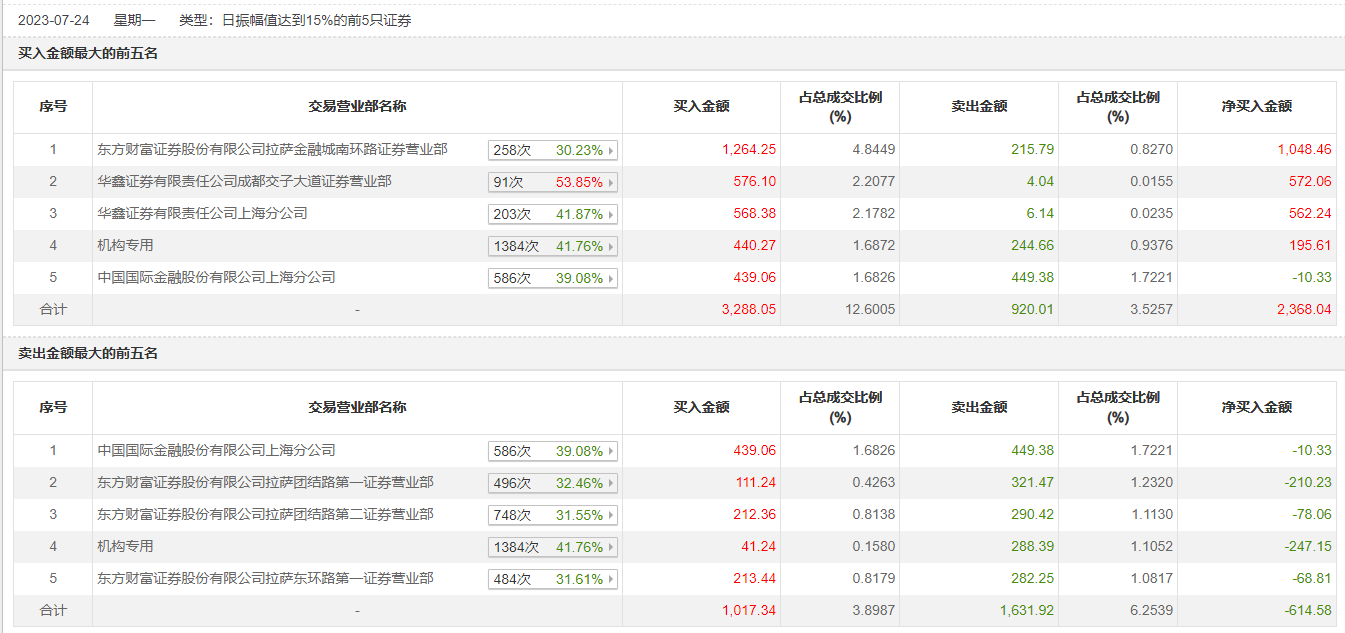
Task: Click 机构专用 in the top-buyers table
Action: click(126, 245)
